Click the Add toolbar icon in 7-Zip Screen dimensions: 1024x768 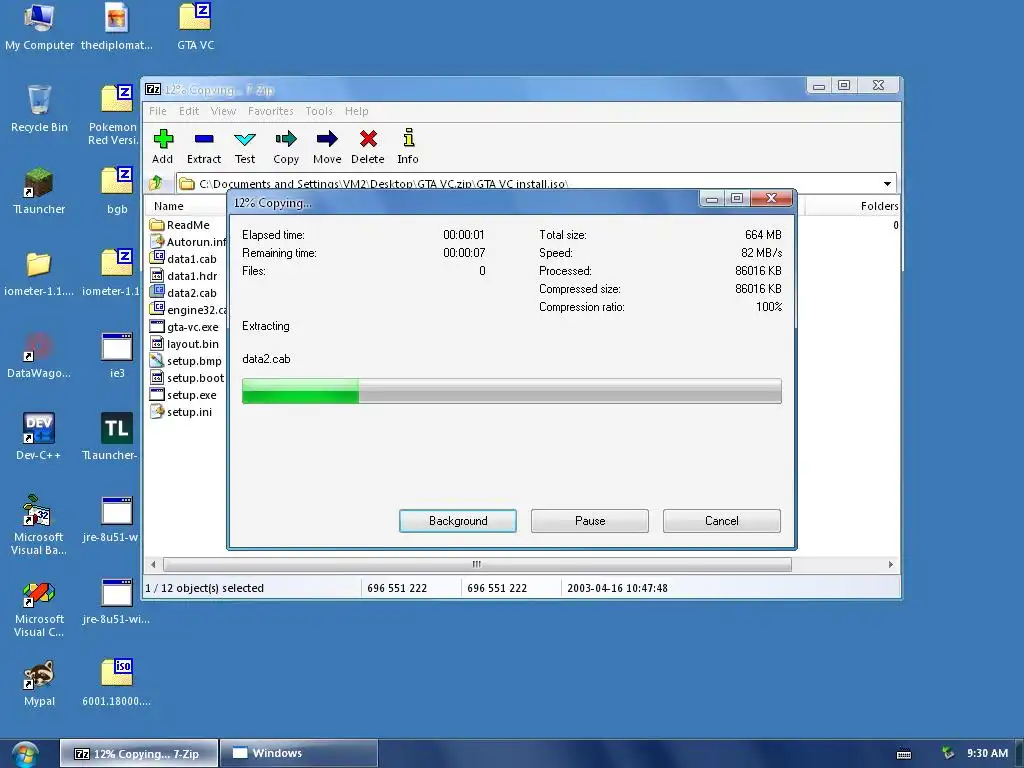coord(163,146)
